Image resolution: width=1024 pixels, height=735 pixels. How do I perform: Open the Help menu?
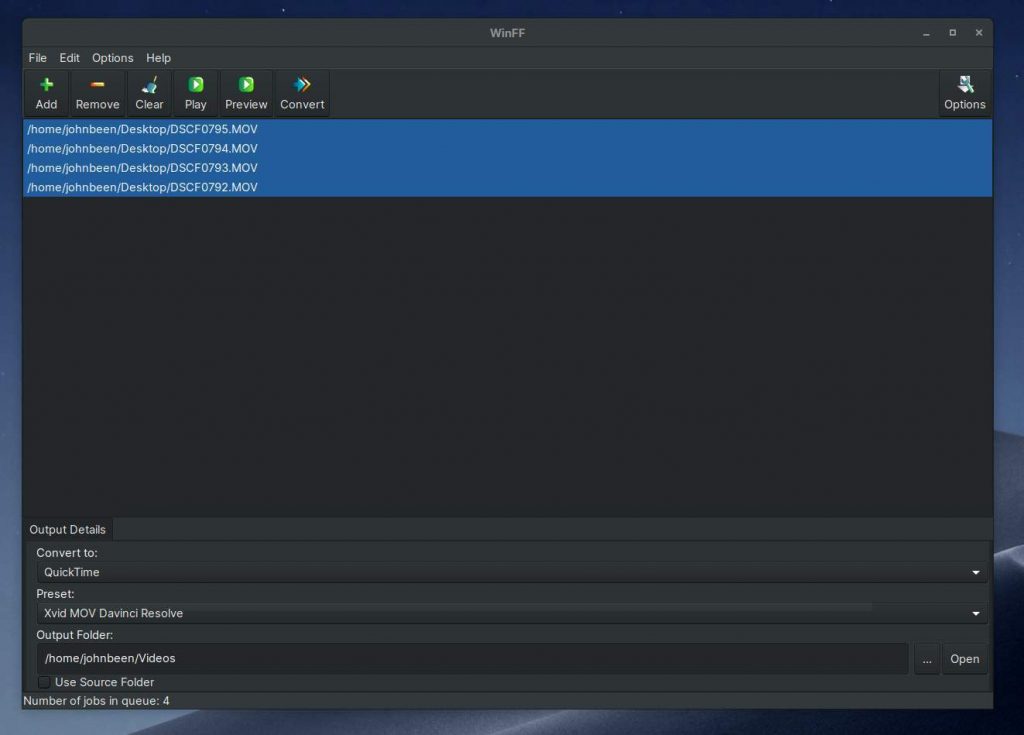coord(158,58)
